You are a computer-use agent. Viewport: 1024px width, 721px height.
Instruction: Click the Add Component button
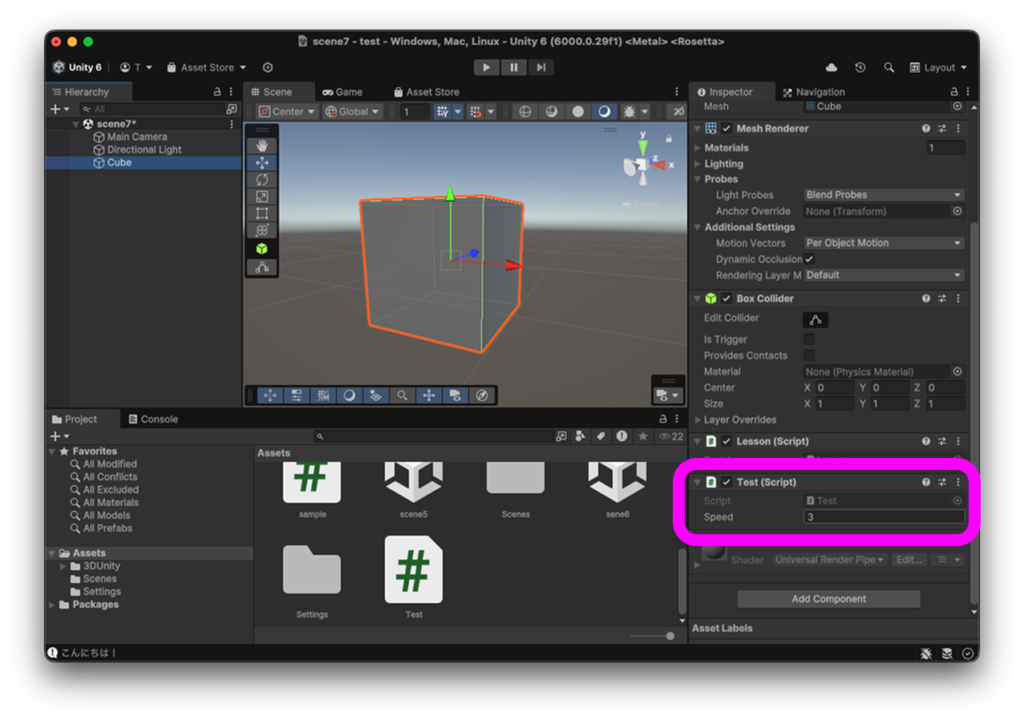pyautogui.click(x=828, y=599)
